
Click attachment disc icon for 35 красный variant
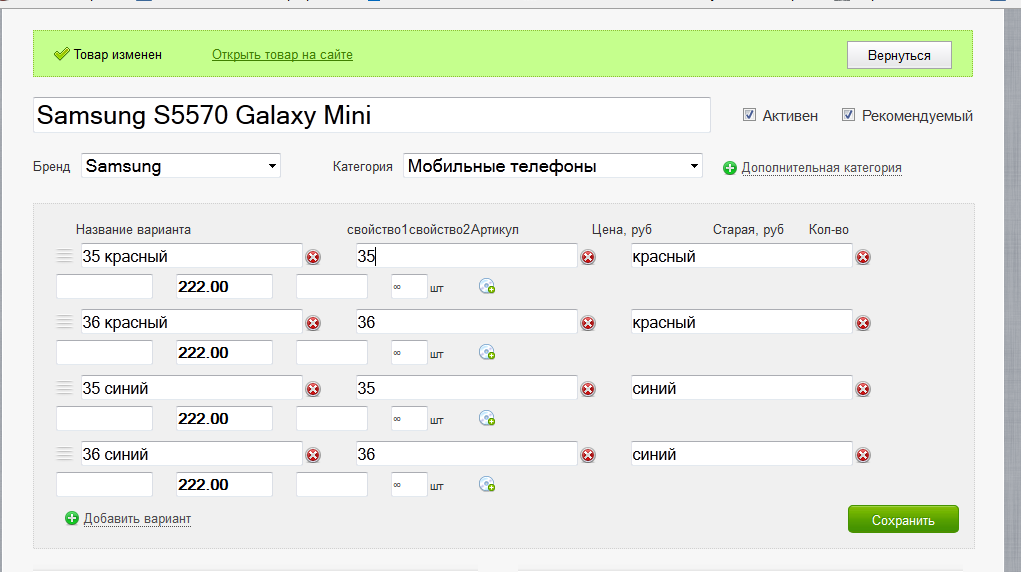tap(487, 287)
